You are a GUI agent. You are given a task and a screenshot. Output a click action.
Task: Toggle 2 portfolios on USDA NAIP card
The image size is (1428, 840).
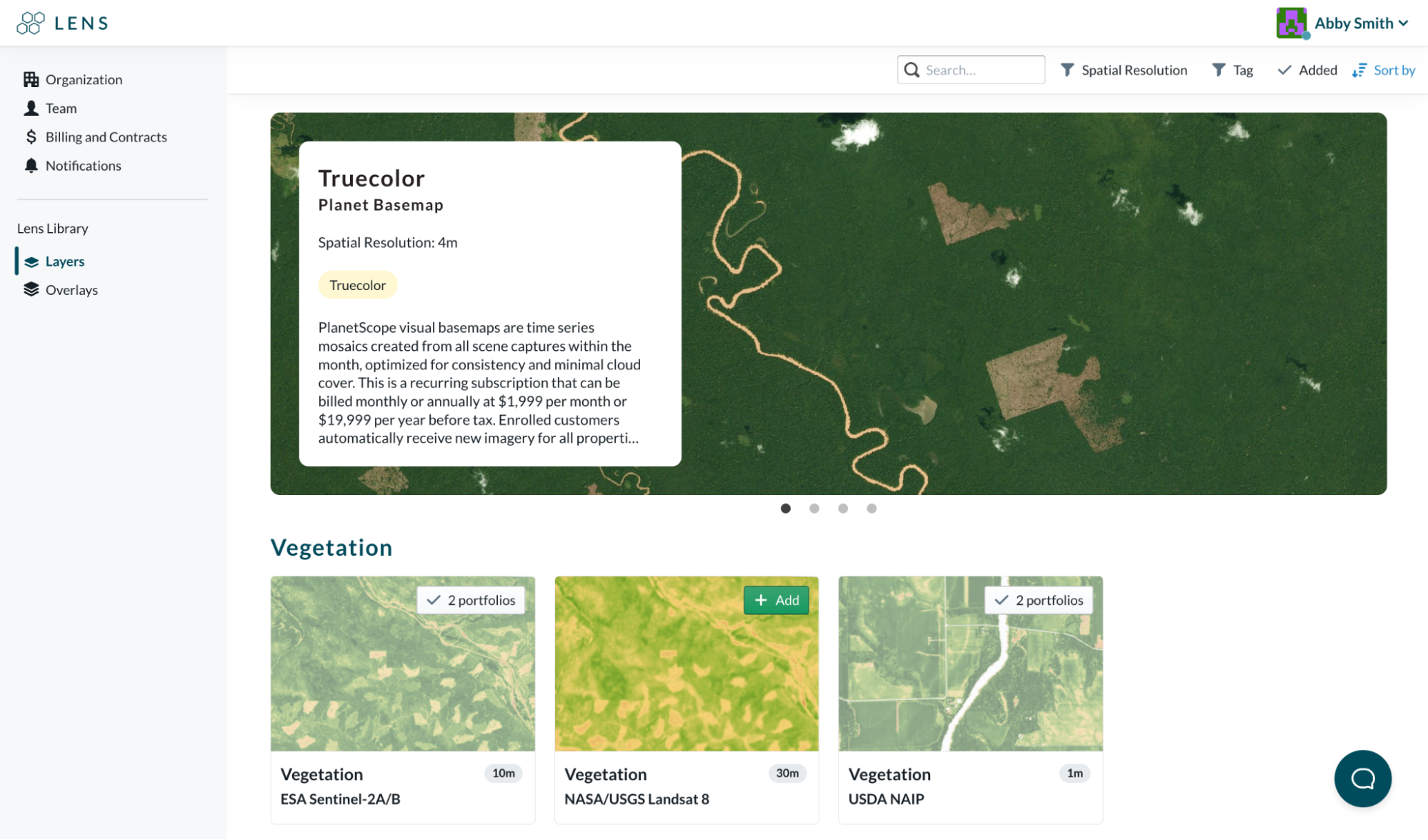1039,600
